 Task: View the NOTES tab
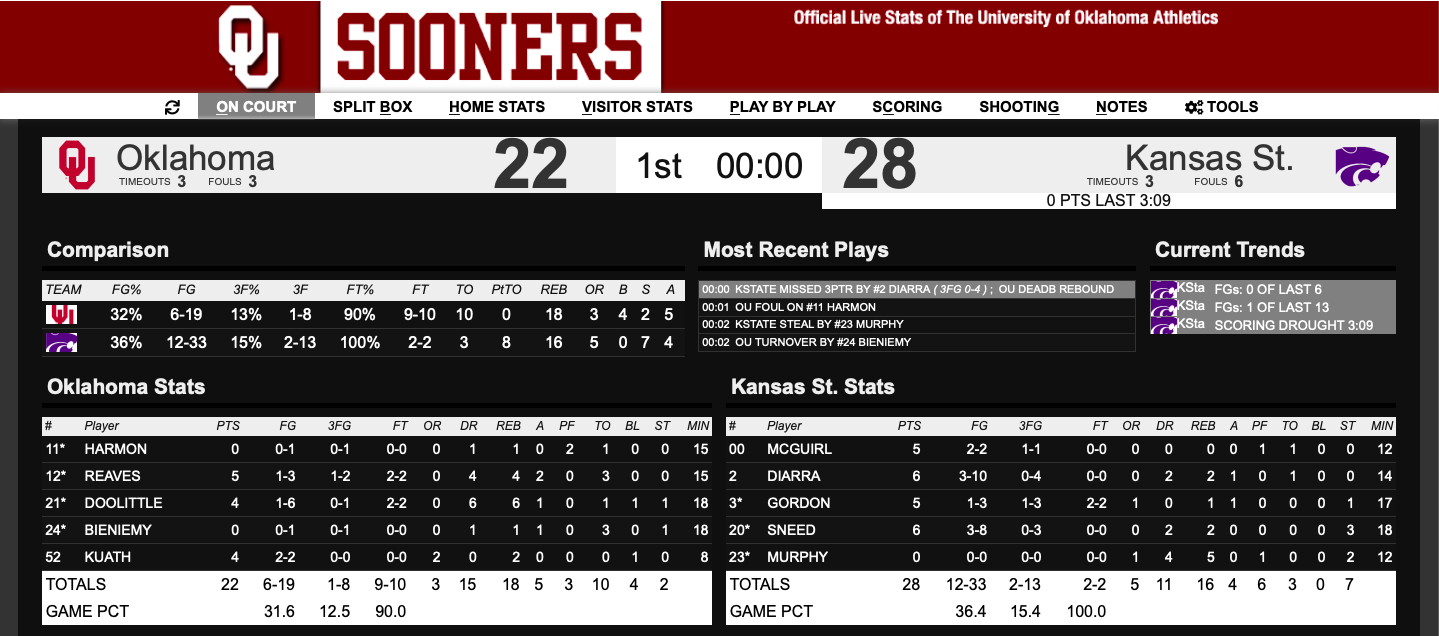click(x=1121, y=107)
